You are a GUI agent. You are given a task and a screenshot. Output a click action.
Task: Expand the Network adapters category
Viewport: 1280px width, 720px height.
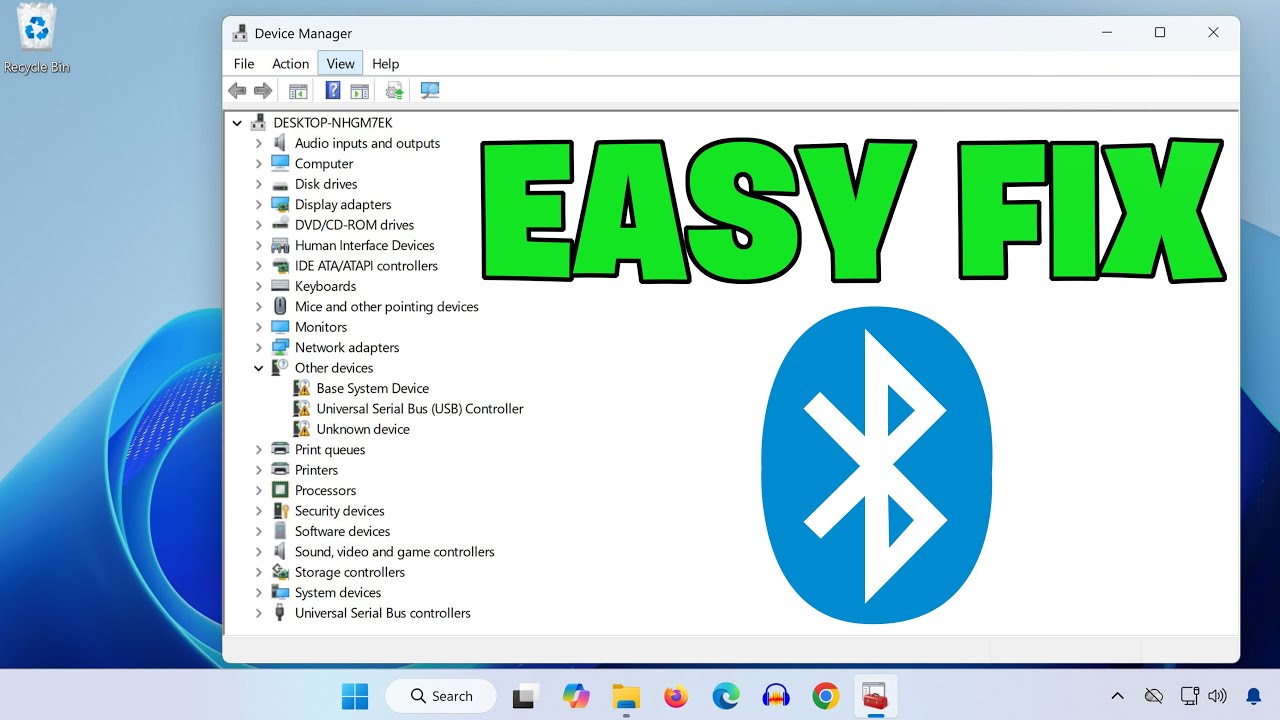pyautogui.click(x=259, y=348)
